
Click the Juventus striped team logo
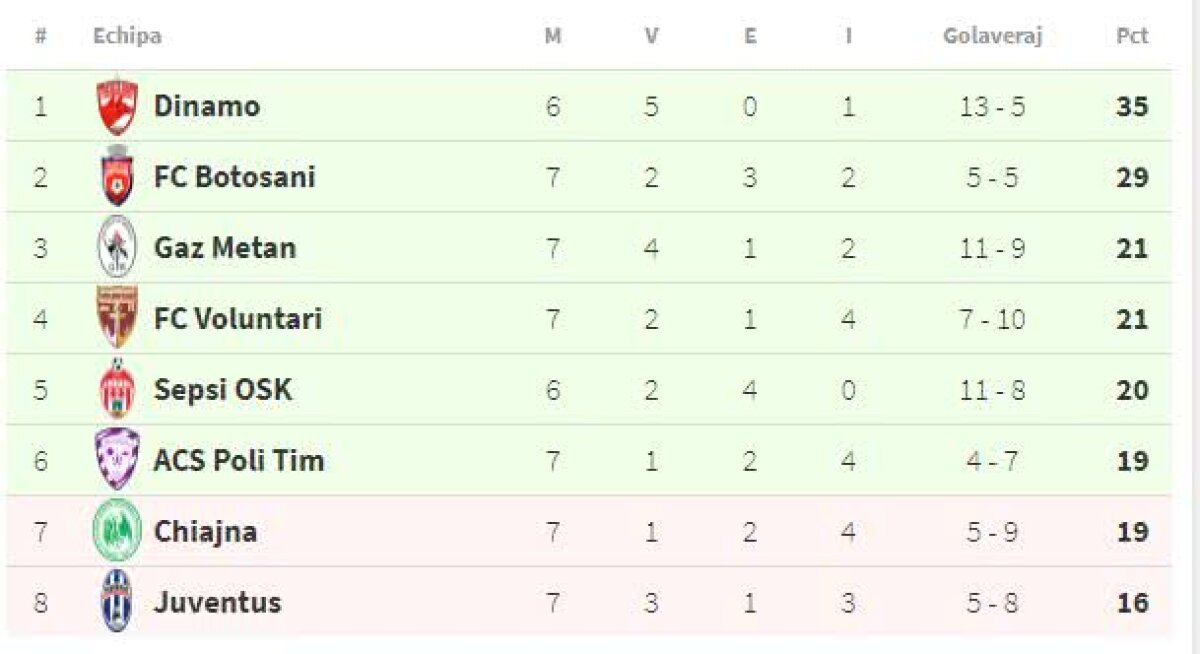[117, 602]
